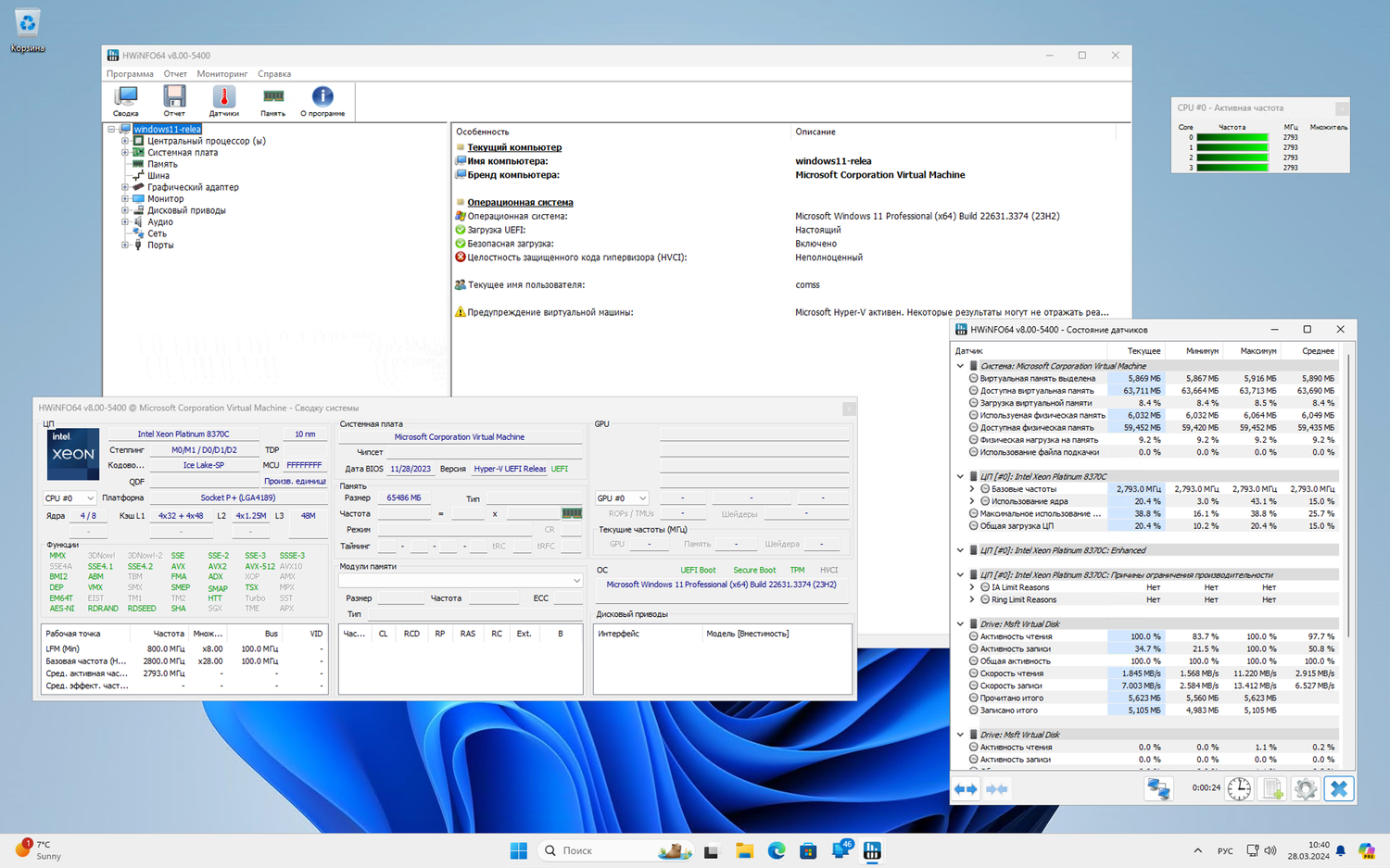Open the Мониторинг menu
Screen dimensions: 1390x868
pyautogui.click(x=221, y=74)
